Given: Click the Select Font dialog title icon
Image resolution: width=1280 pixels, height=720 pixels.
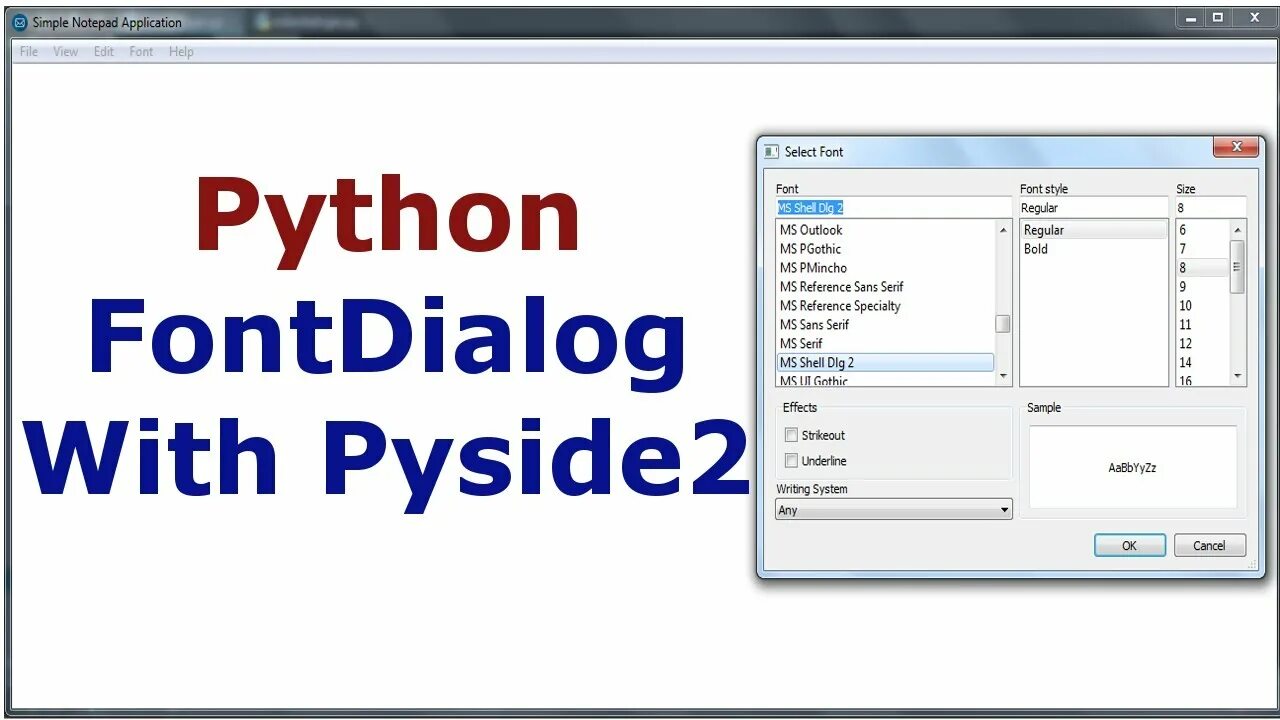Looking at the screenshot, I should tap(771, 152).
